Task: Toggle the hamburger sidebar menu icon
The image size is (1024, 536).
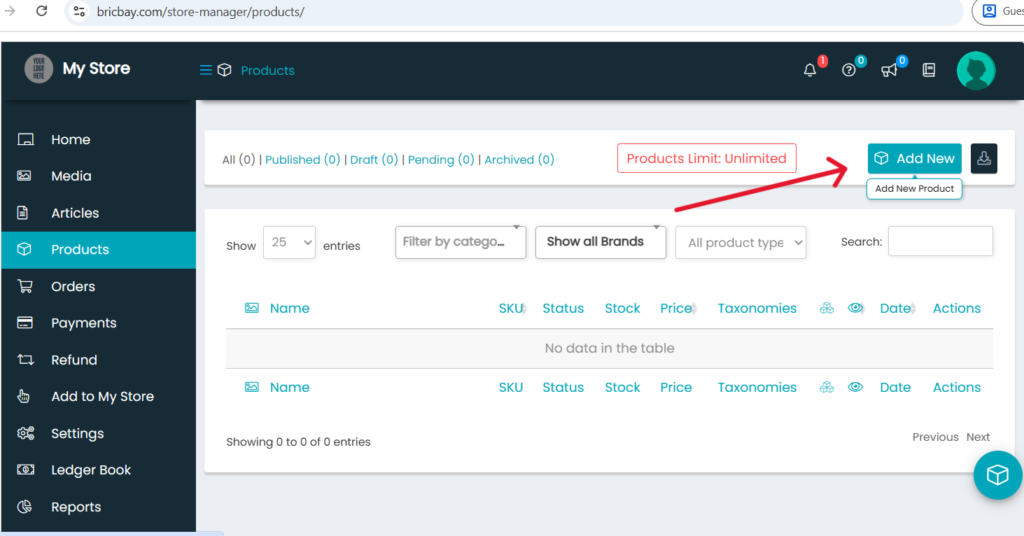Action: point(206,70)
